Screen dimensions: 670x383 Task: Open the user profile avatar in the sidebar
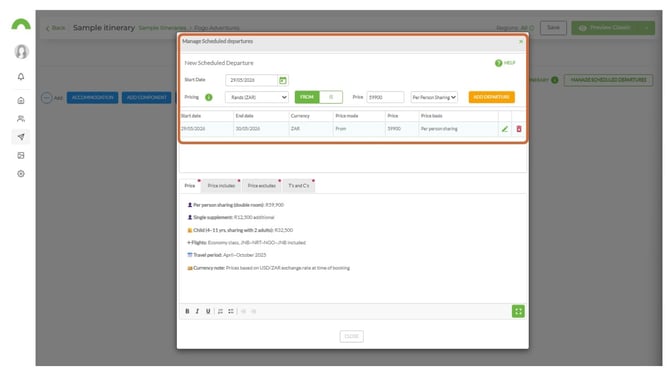21,52
